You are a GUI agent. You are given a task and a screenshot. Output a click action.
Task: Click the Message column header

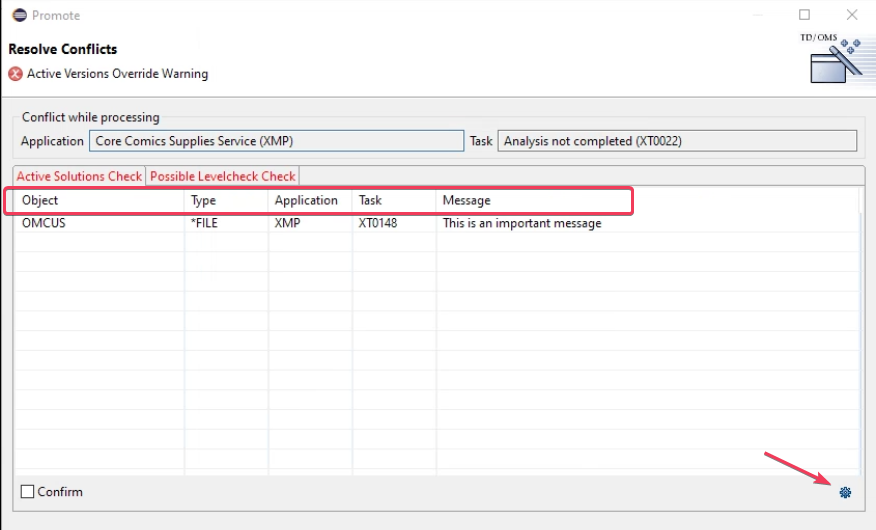click(466, 200)
